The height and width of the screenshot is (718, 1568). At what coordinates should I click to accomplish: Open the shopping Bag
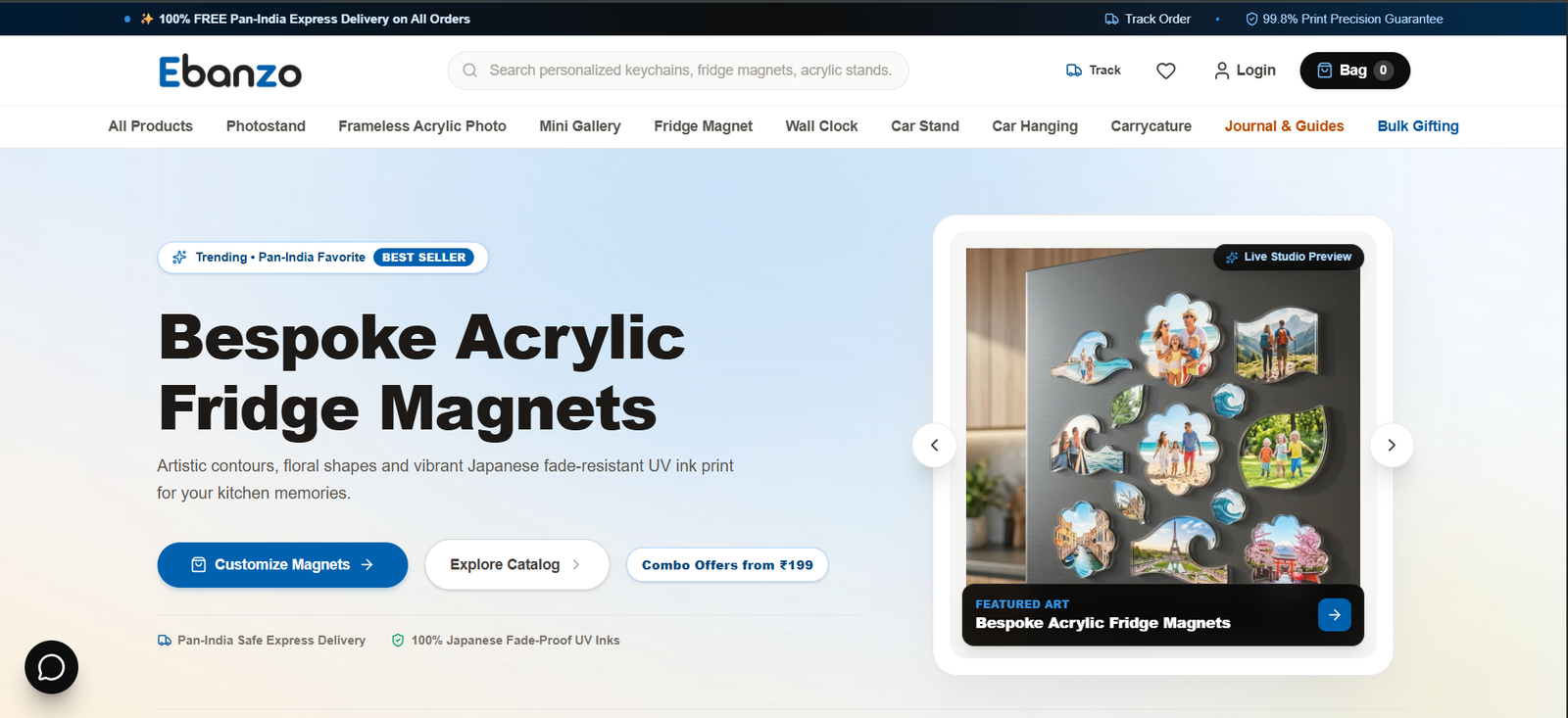(x=1354, y=71)
